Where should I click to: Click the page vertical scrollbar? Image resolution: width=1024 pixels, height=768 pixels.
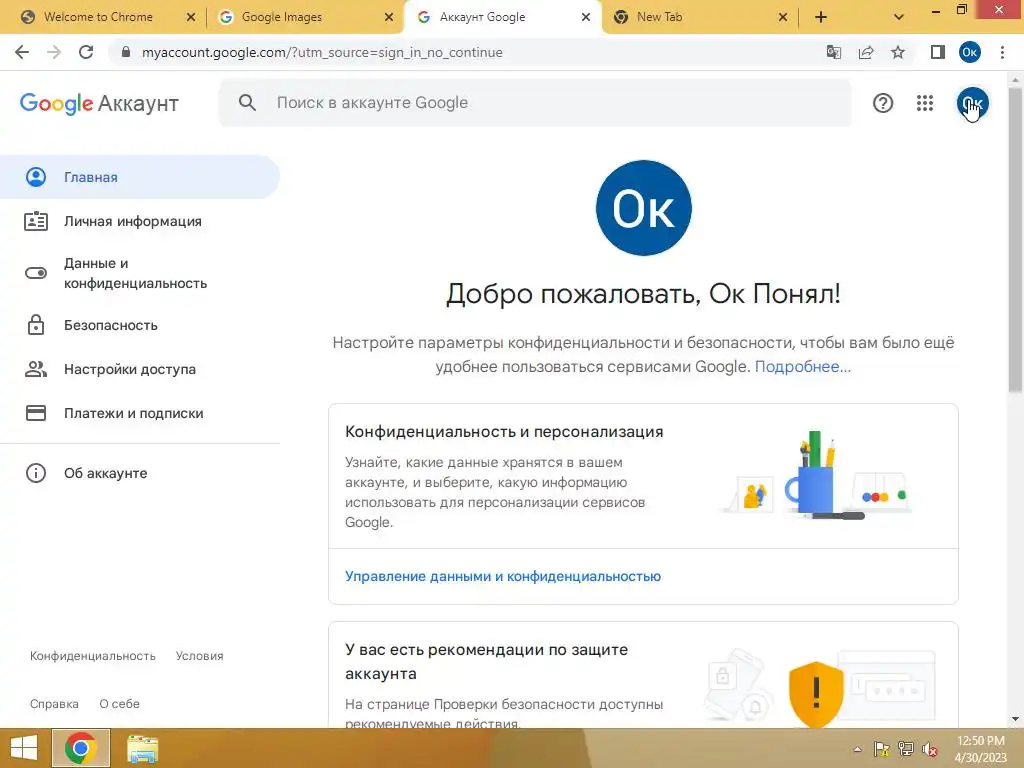[x=1015, y=238]
